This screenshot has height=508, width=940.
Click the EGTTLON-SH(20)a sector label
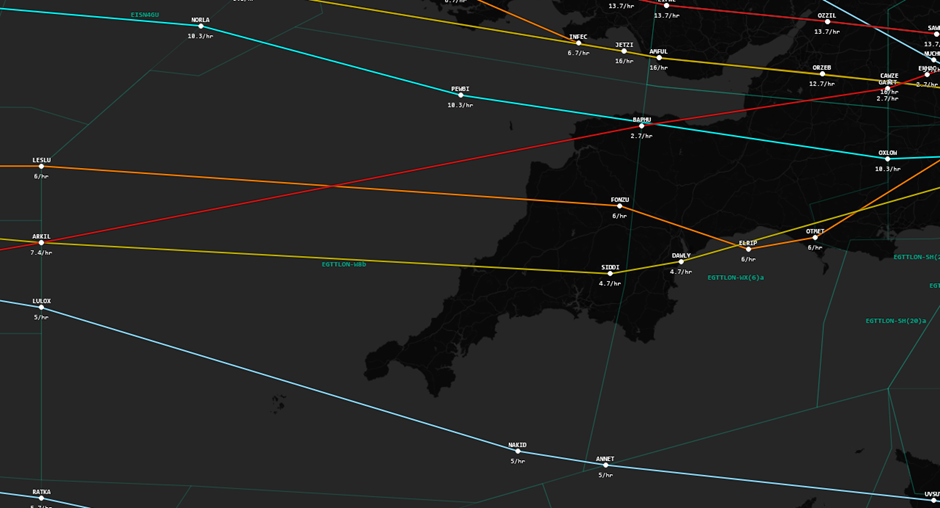897,321
